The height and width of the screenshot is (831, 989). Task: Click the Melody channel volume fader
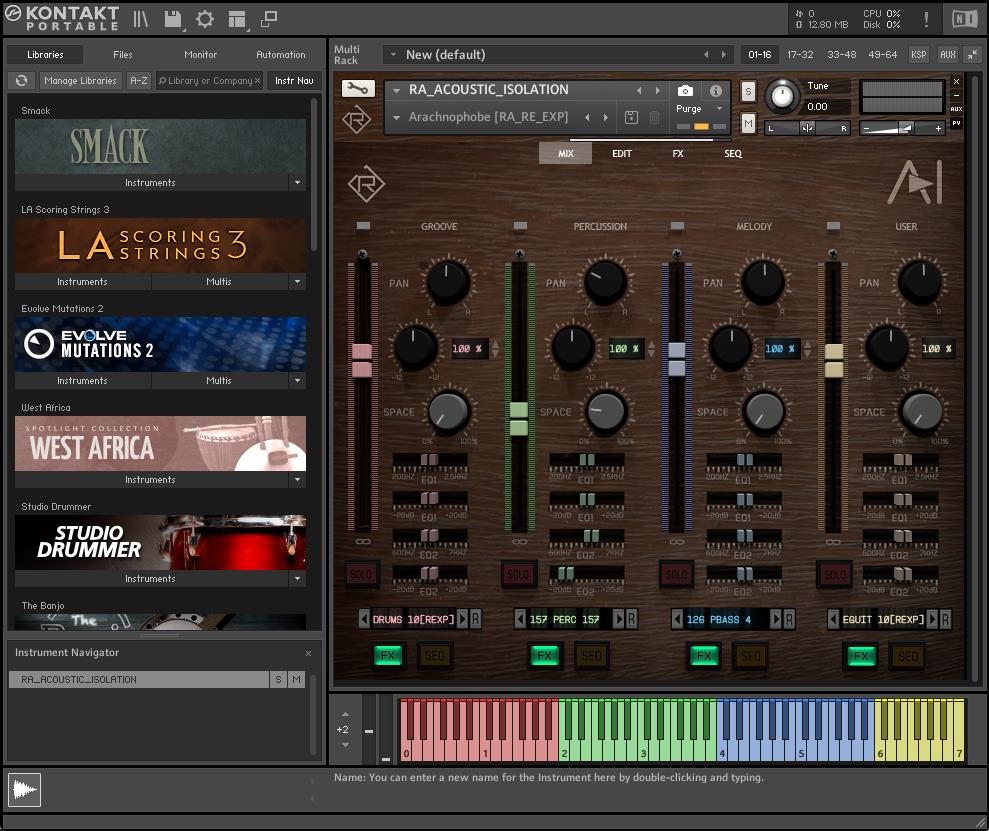pyautogui.click(x=677, y=359)
